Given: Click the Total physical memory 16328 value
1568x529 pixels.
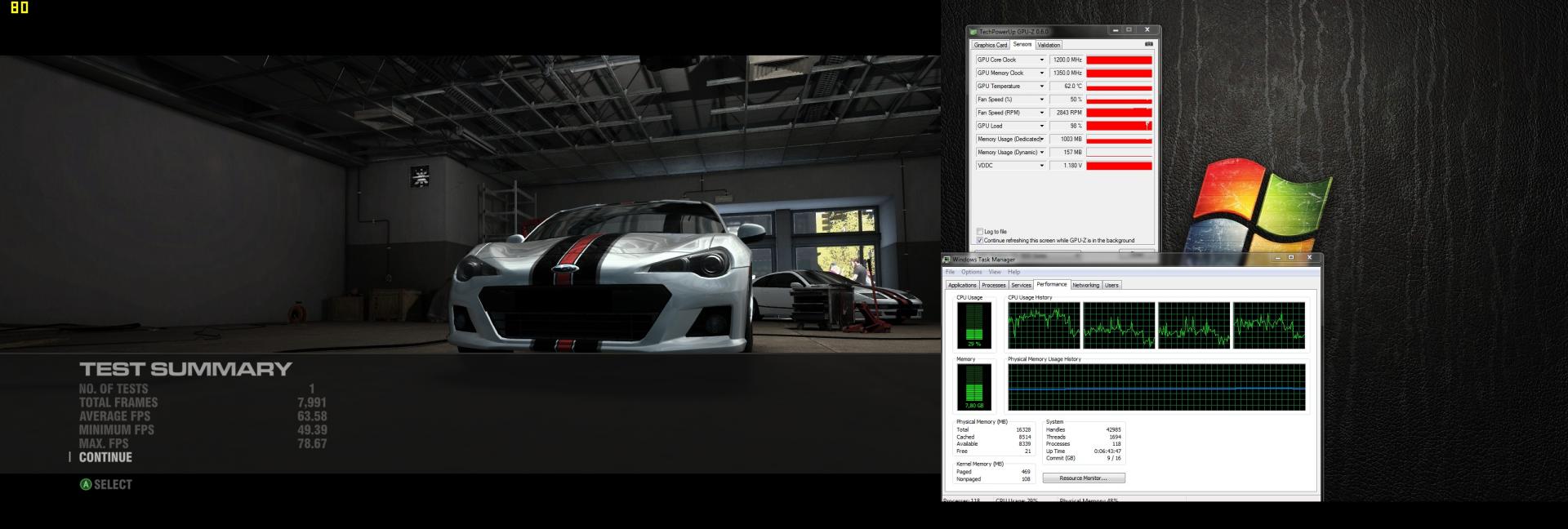Looking at the screenshot, I should (1023, 429).
